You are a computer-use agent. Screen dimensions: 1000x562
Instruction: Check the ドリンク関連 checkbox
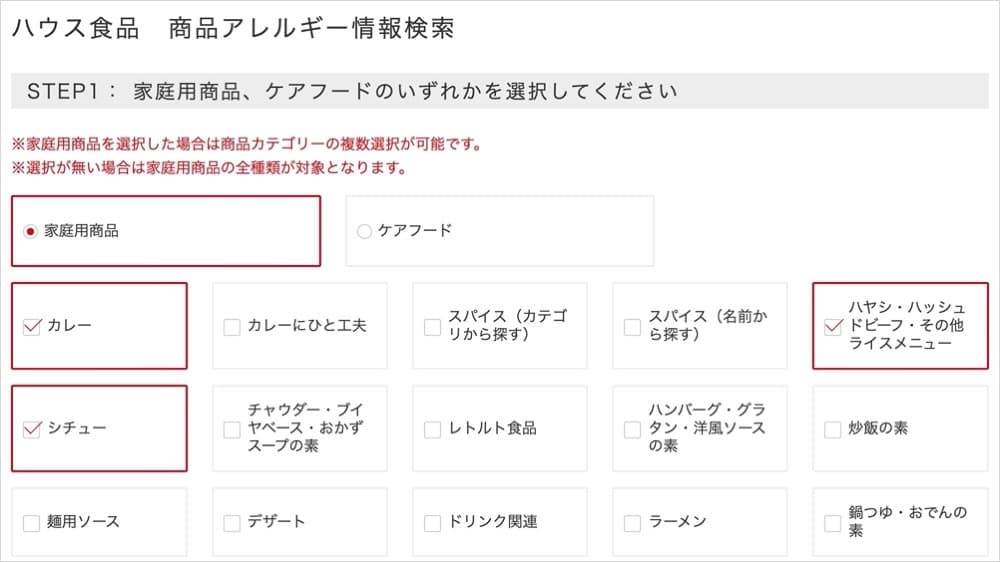click(x=432, y=523)
